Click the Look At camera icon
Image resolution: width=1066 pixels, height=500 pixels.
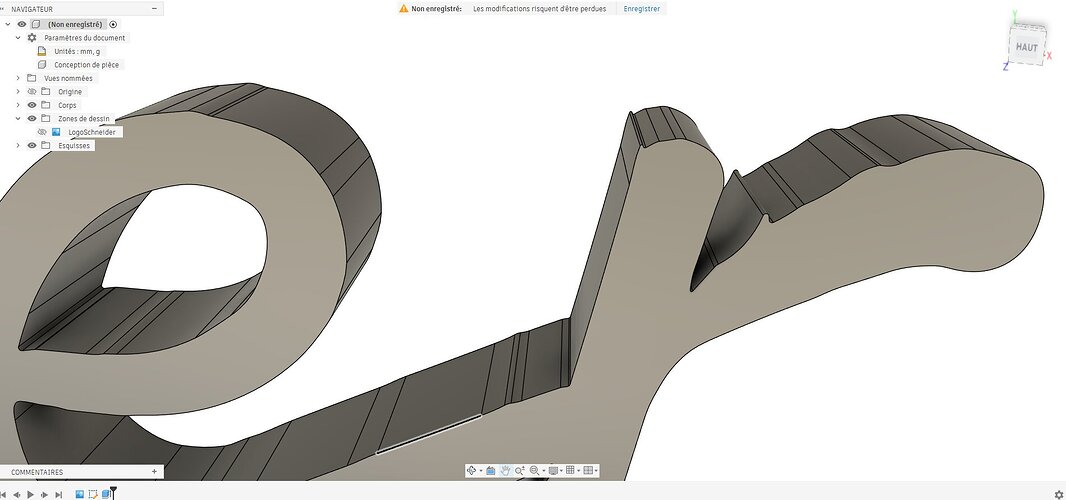(x=490, y=471)
